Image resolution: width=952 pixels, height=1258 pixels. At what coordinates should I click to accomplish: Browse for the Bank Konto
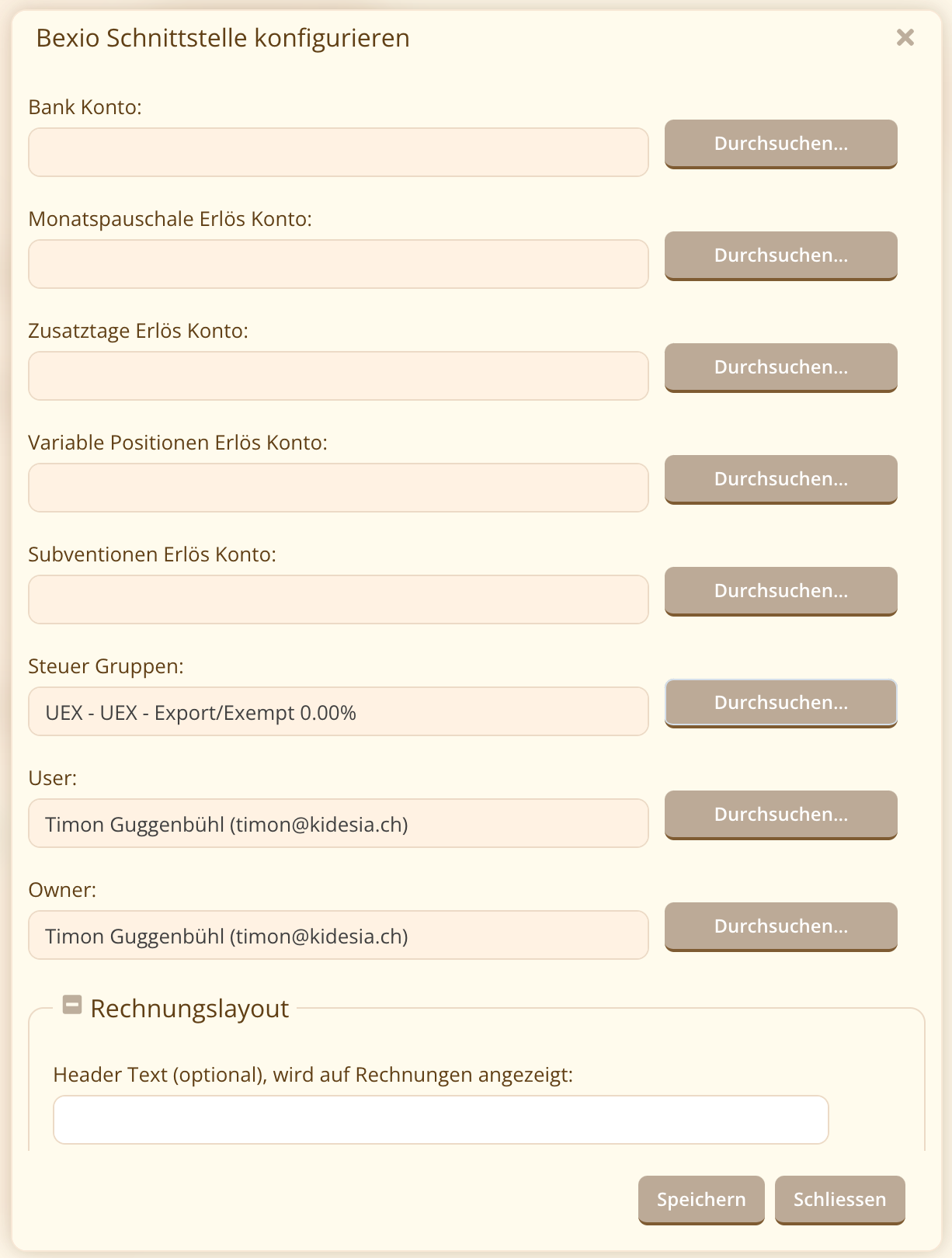click(780, 144)
